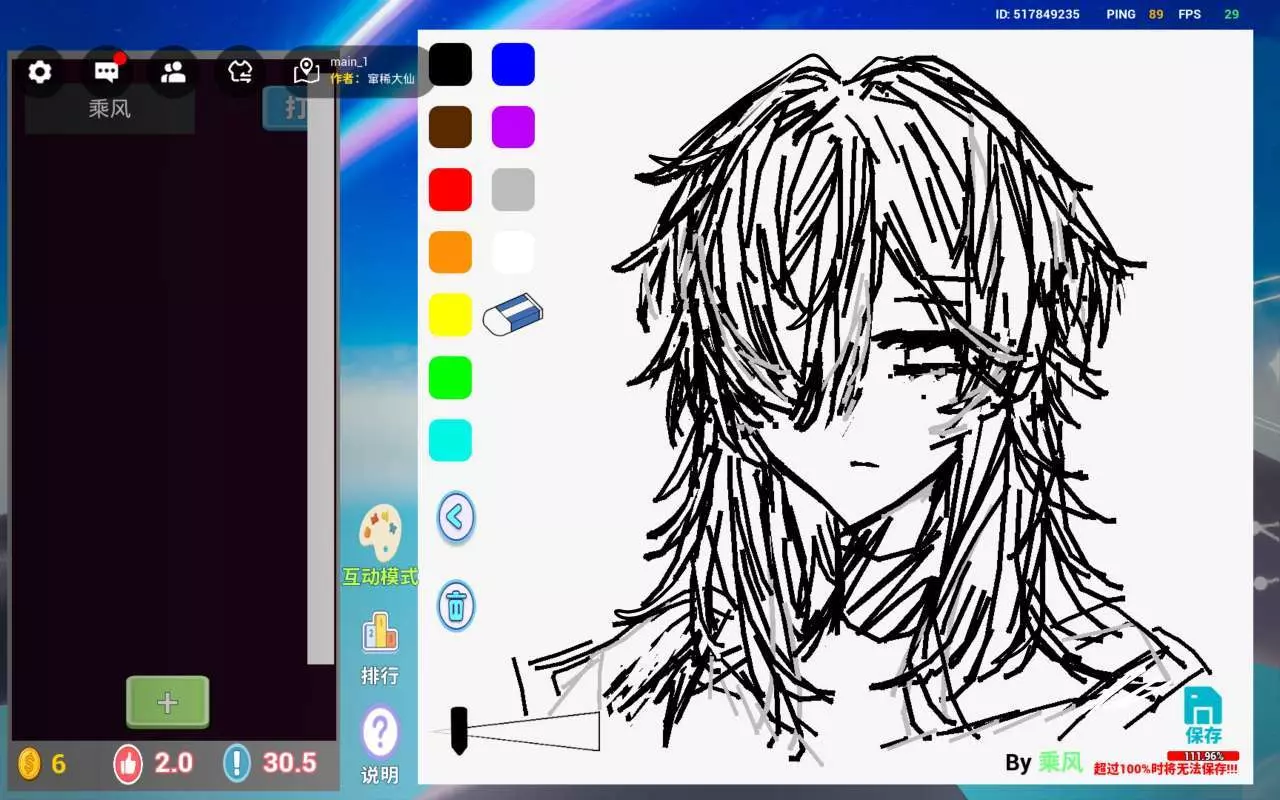Viewport: 1280px width, 800px height.
Task: Click the 乘风 name button
Action: click(110, 108)
